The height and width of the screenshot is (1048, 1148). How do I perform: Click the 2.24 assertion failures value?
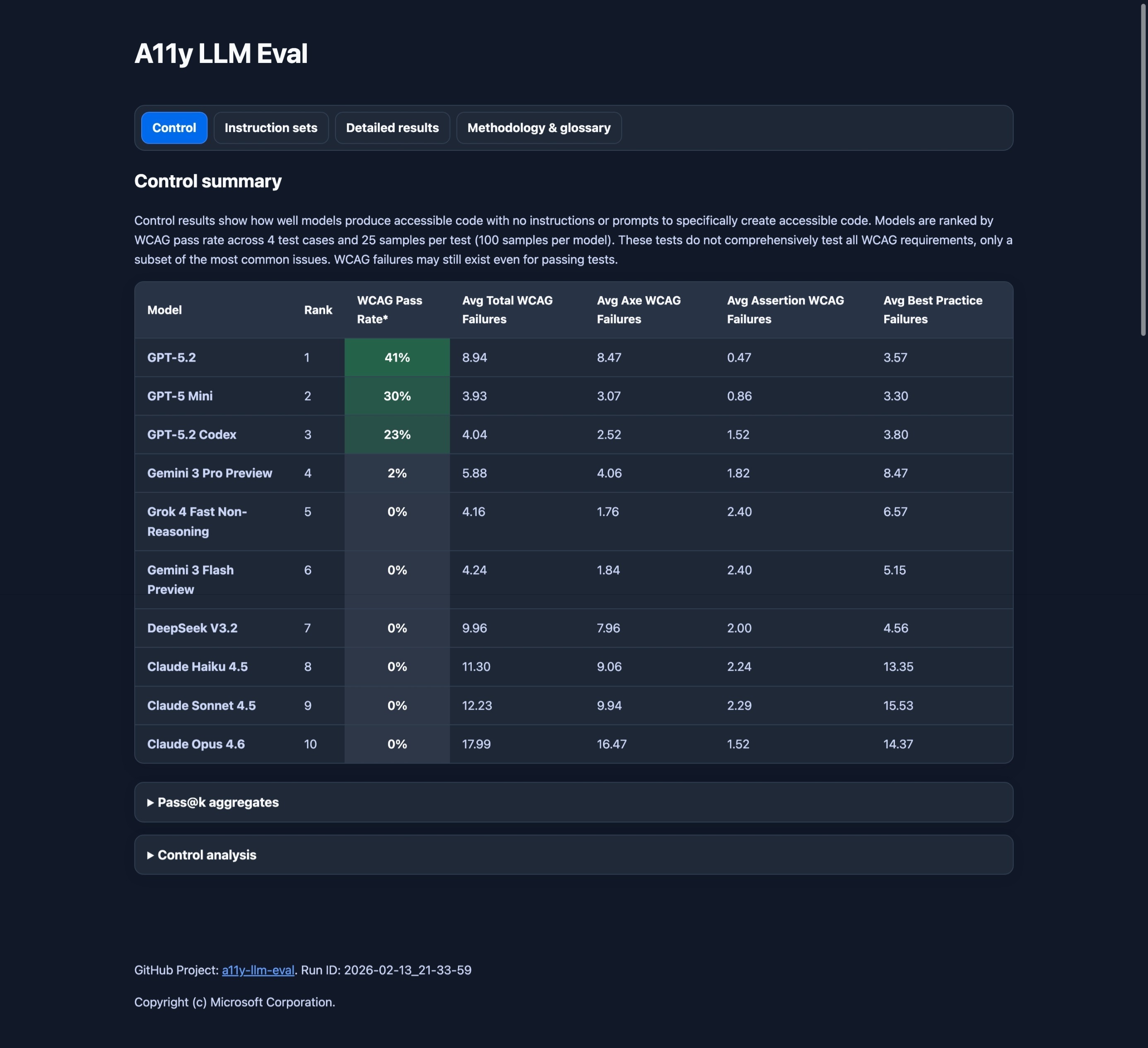click(x=739, y=667)
